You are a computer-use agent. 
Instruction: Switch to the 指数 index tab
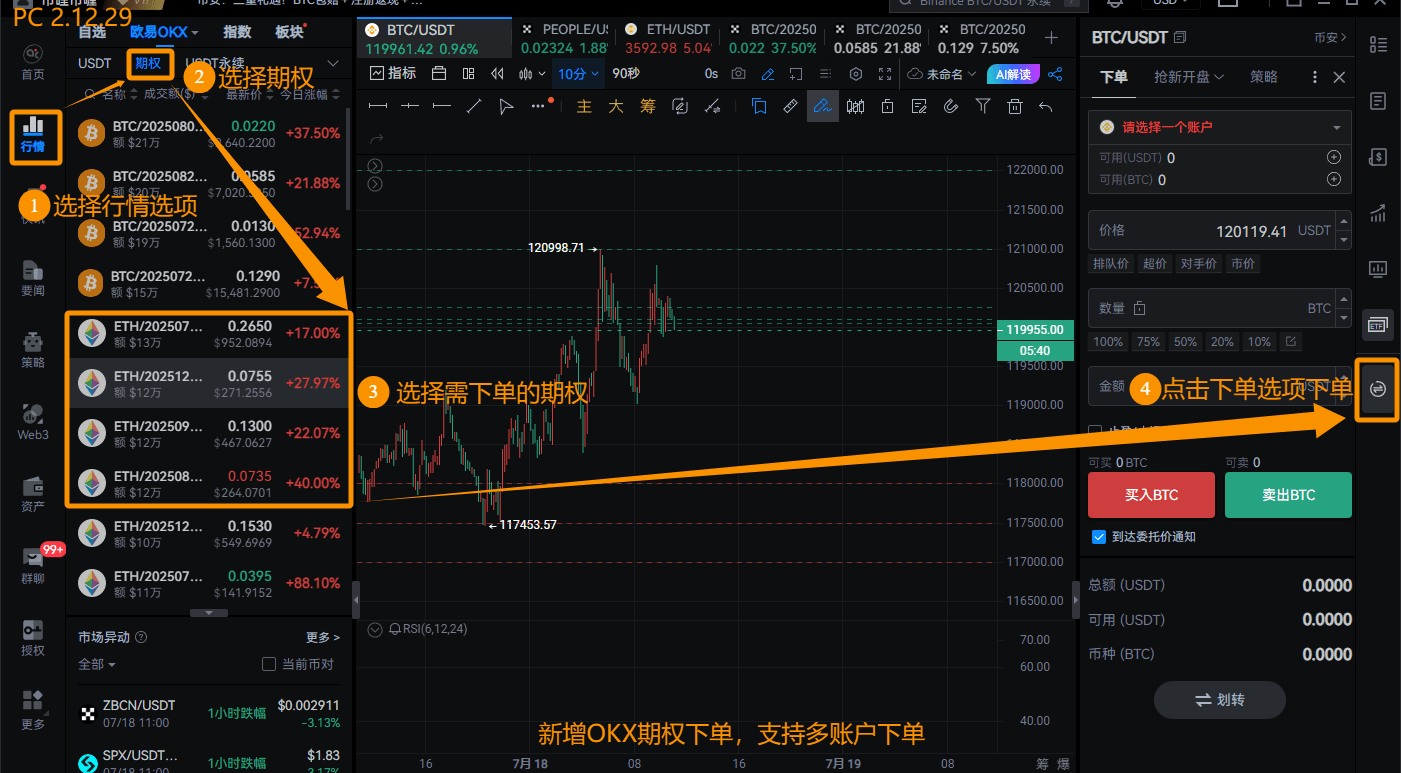point(237,32)
